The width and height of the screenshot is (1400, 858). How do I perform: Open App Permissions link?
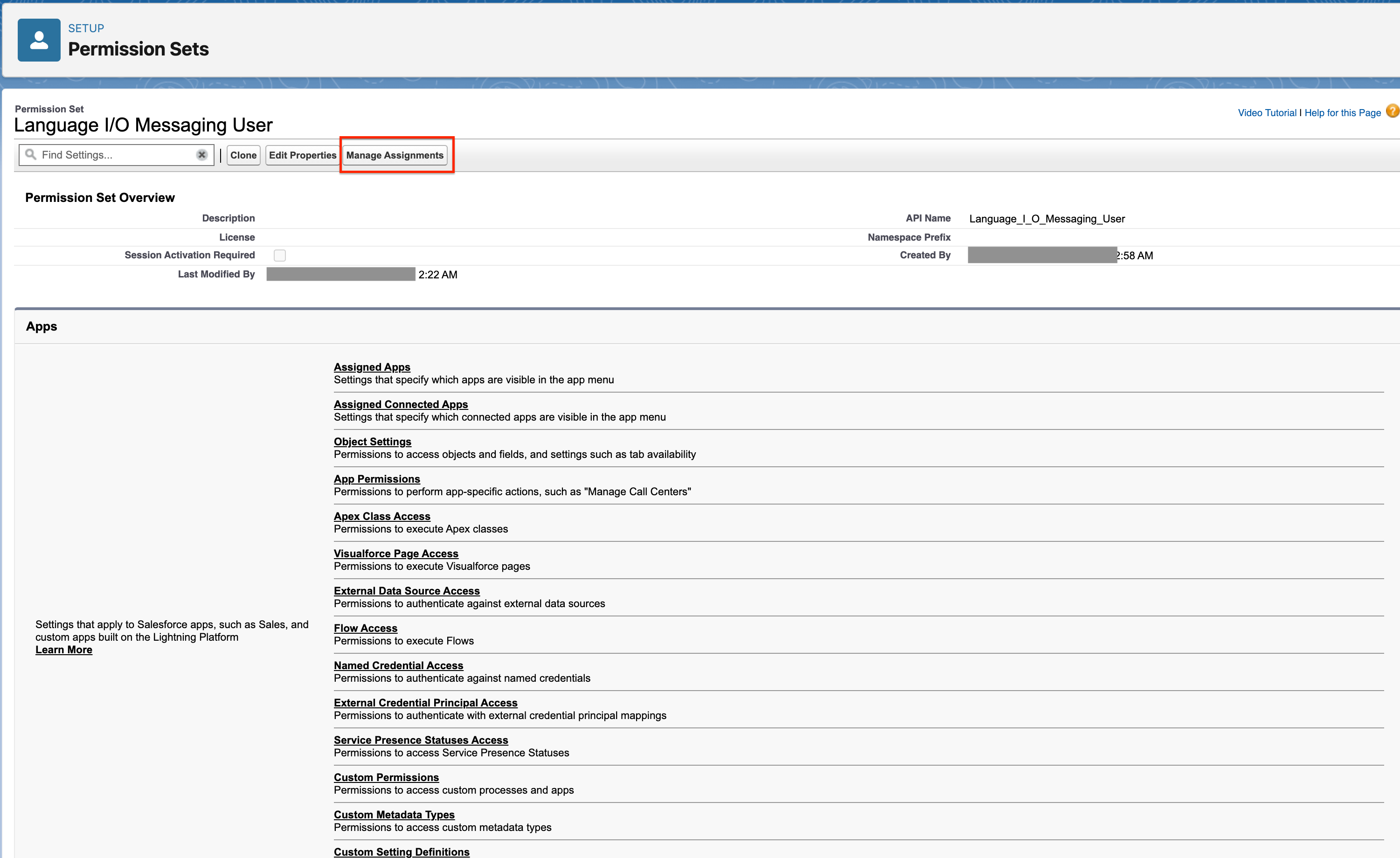click(377, 479)
